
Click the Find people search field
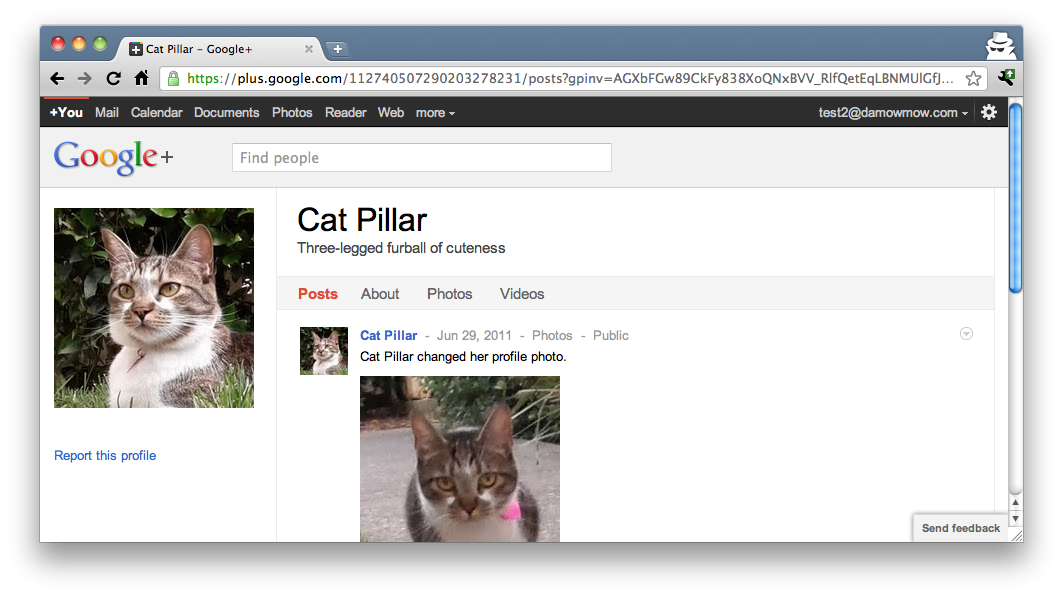421,158
